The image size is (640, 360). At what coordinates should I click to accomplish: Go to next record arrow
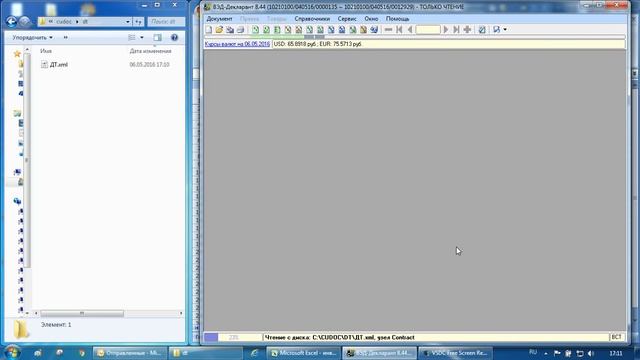tap(446, 29)
